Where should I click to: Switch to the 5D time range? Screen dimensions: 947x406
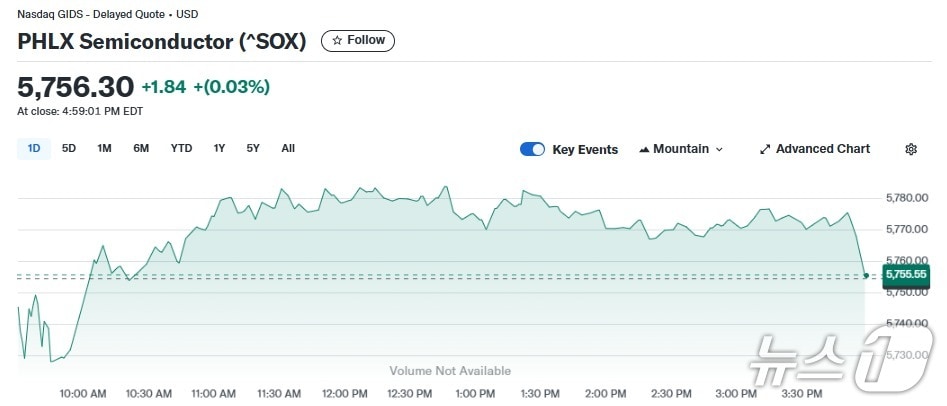pos(69,149)
